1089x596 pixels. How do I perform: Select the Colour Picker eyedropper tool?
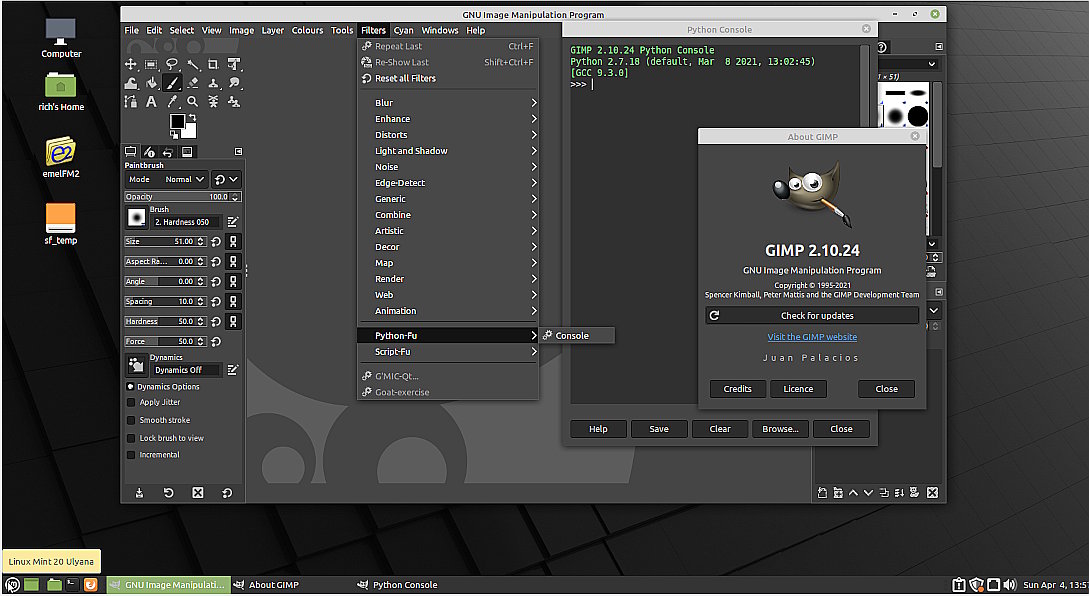point(172,102)
